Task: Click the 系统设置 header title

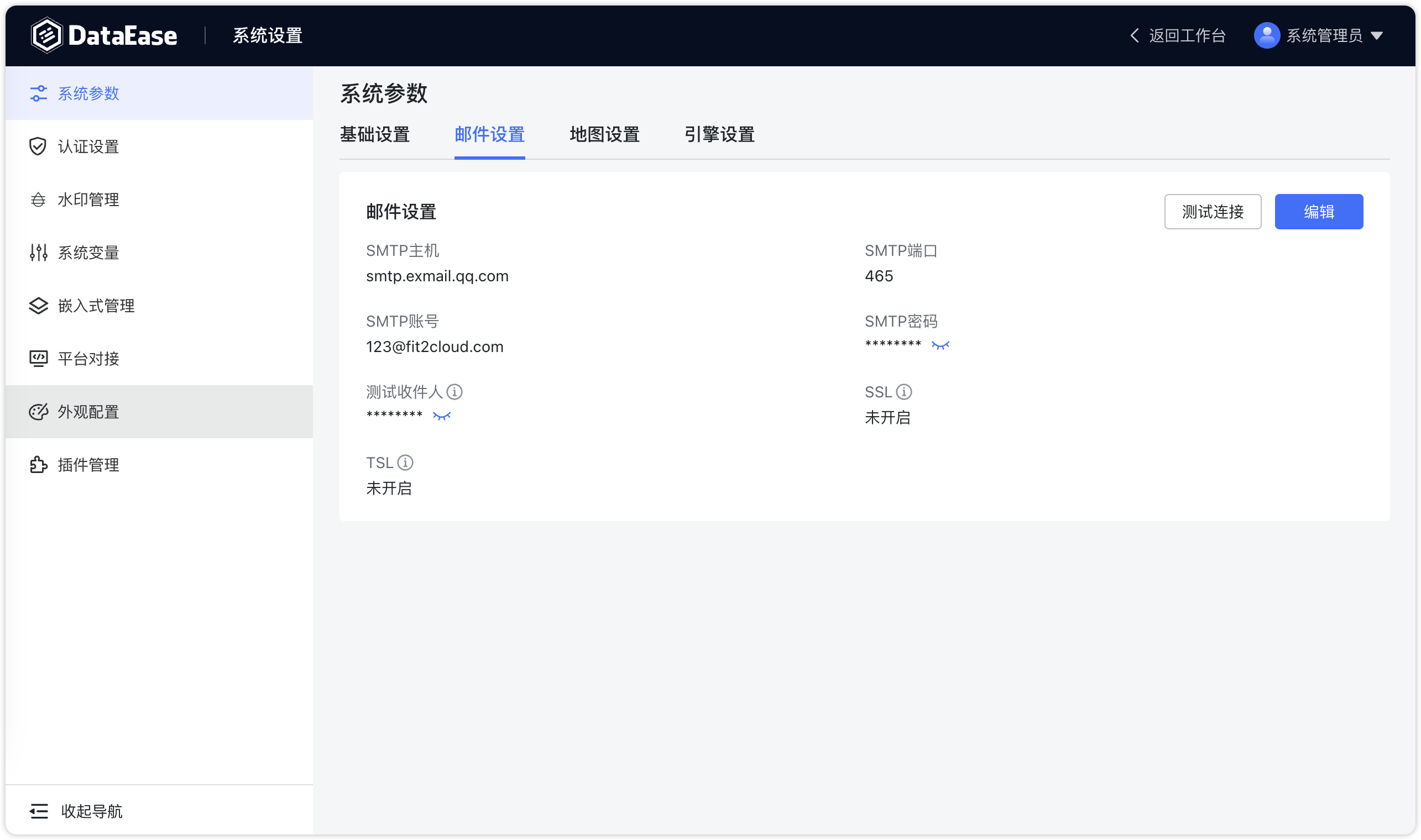Action: (x=267, y=36)
